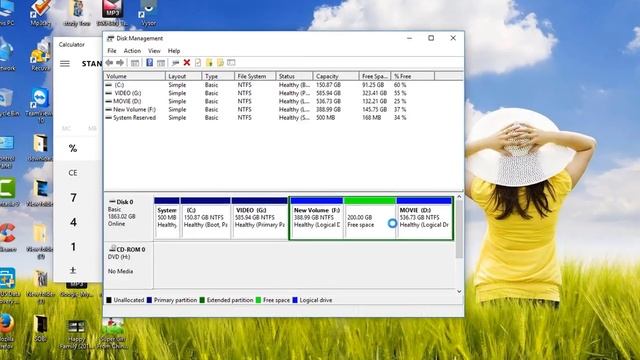Viewport: 640px width, 360px height.
Task: Click the TeamViewer desktop icon
Action: [x=40, y=105]
